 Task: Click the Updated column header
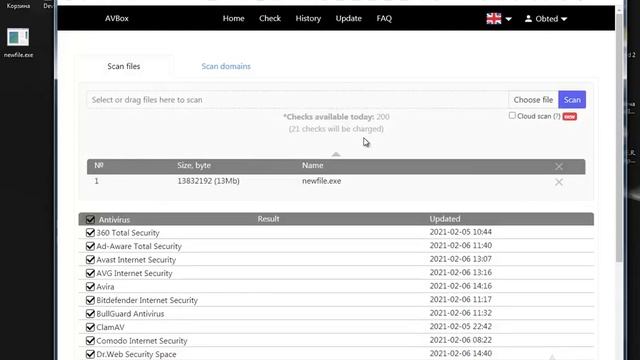click(444, 219)
